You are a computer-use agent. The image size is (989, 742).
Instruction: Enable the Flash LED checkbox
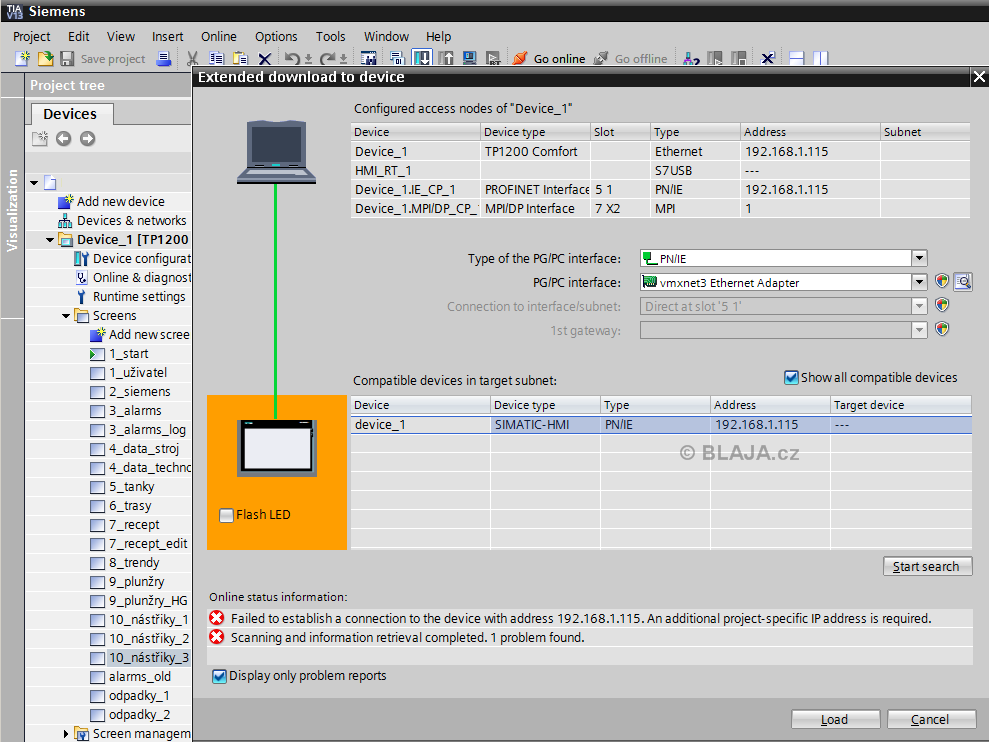[x=226, y=515]
